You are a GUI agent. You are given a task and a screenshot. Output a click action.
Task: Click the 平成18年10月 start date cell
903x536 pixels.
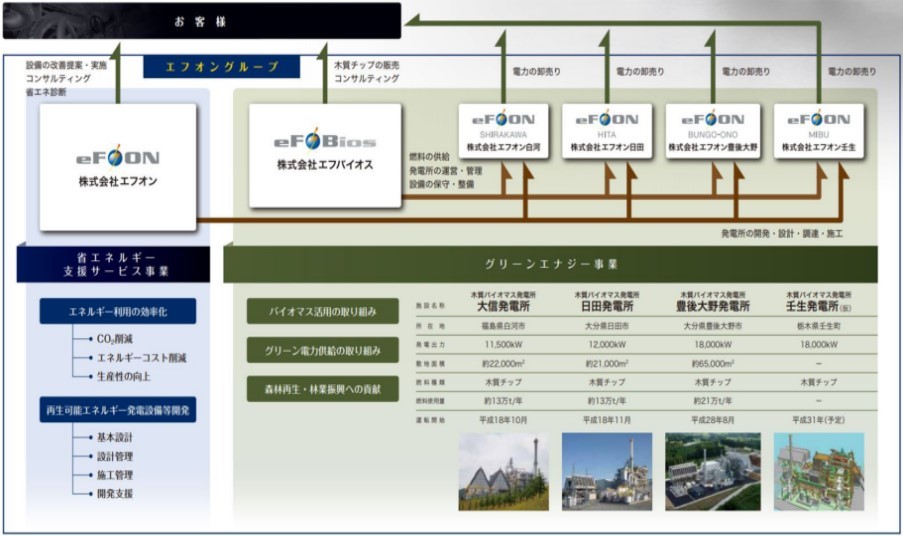coord(503,420)
